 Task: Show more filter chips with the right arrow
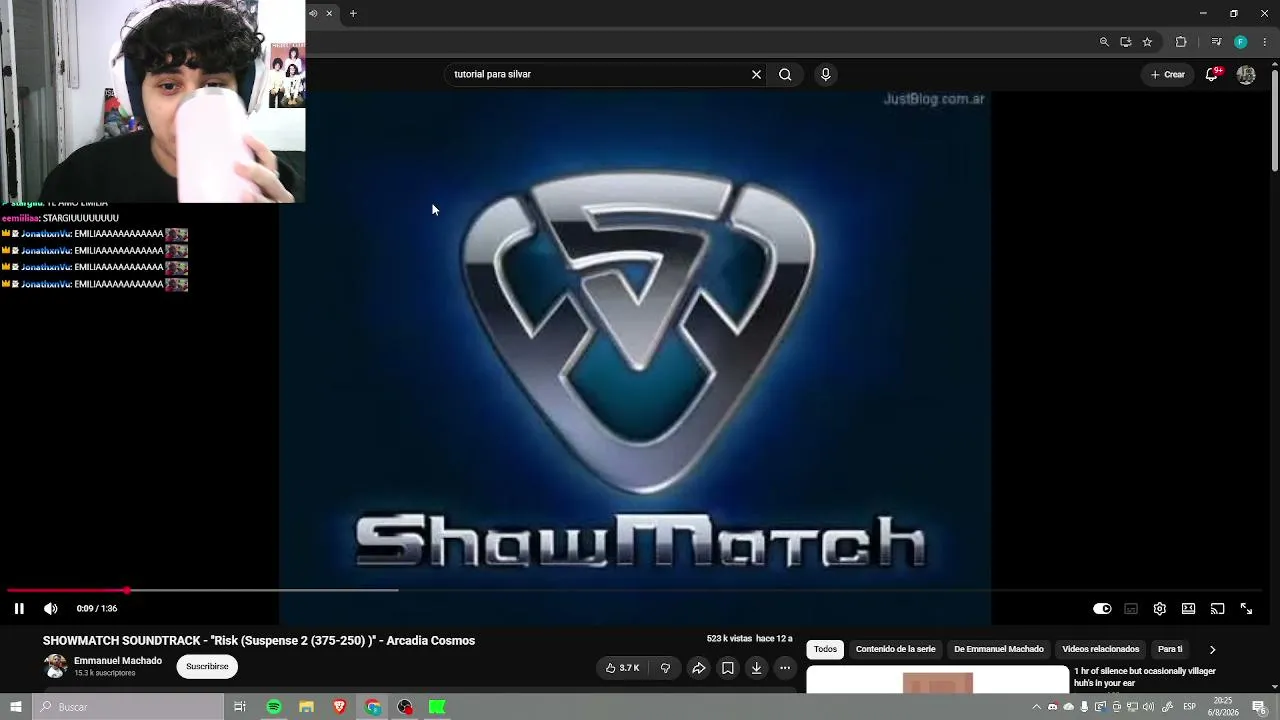pyautogui.click(x=1212, y=649)
